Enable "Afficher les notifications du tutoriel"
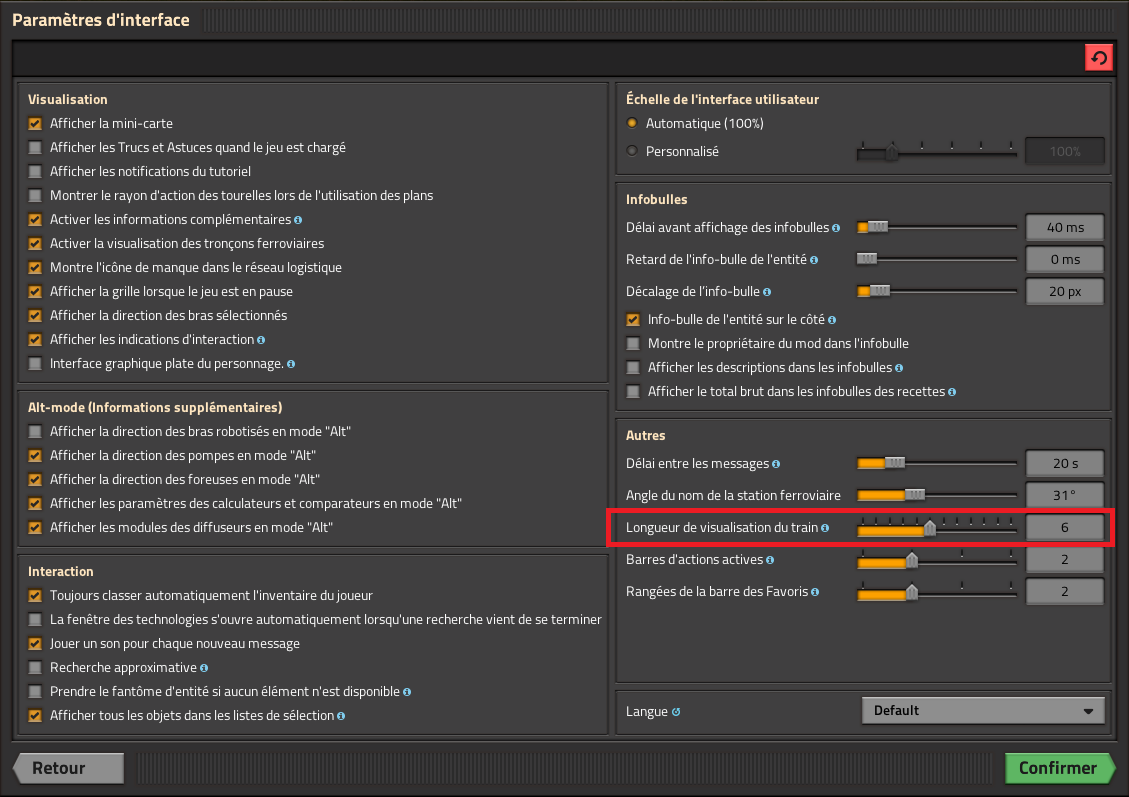Image resolution: width=1129 pixels, height=797 pixels. pos(35,172)
